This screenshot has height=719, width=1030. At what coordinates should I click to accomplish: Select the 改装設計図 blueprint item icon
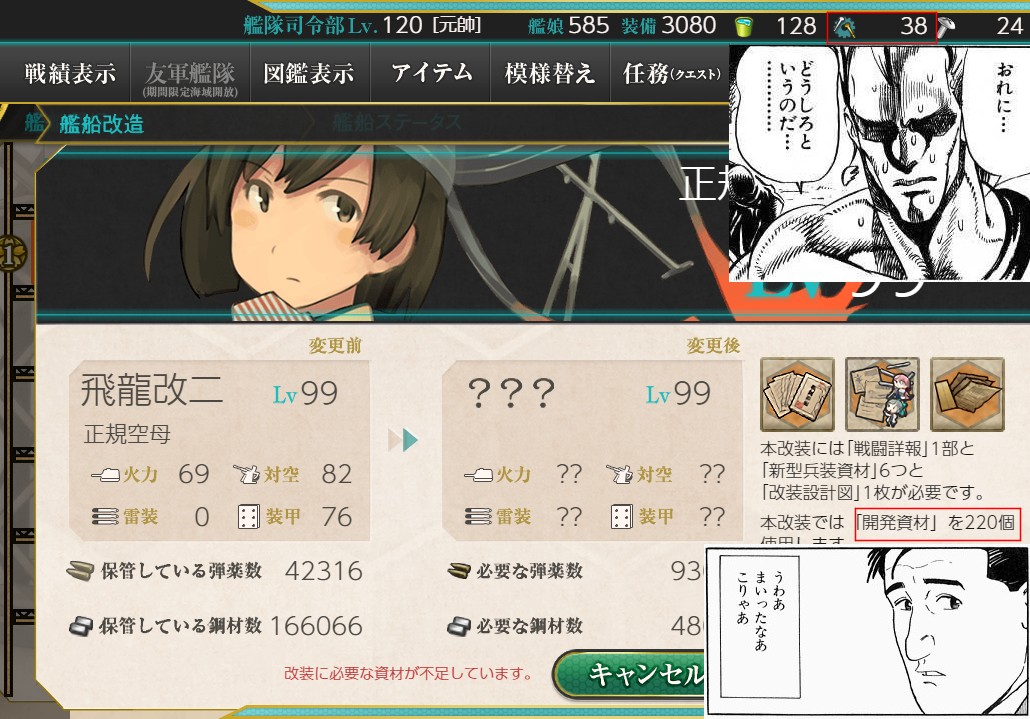968,394
